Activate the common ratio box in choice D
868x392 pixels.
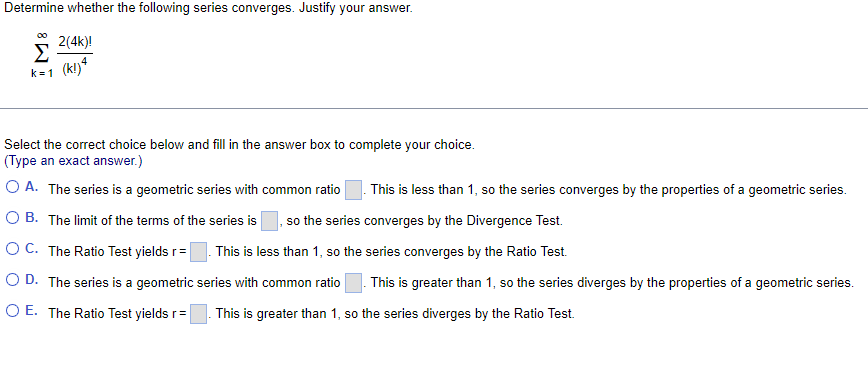pyautogui.click(x=354, y=283)
